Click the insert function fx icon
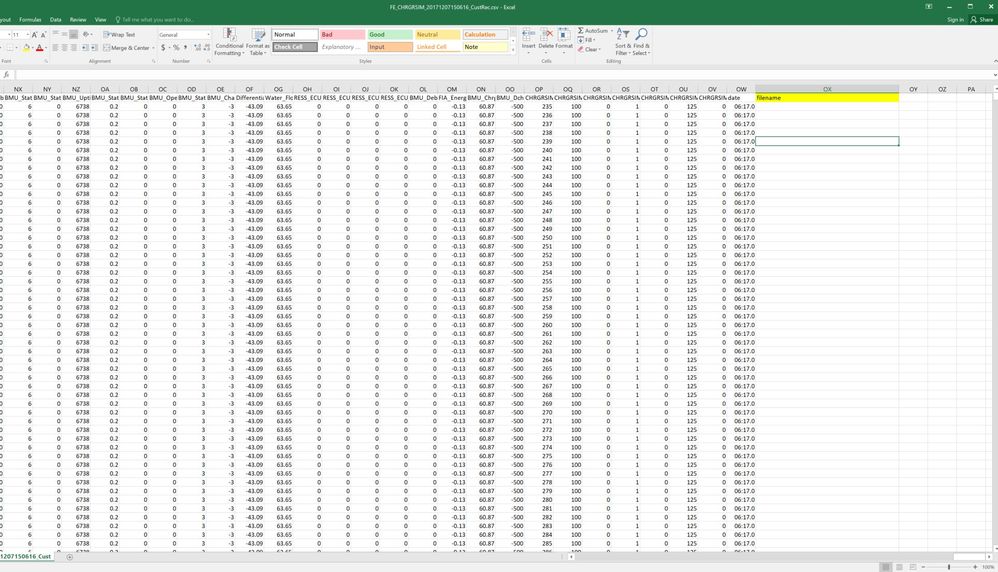This screenshot has height=572, width=998. point(6,74)
